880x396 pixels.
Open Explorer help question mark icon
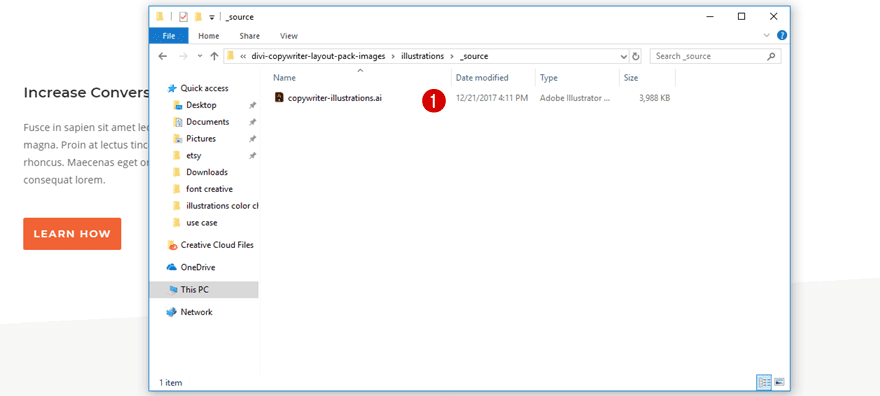click(x=781, y=35)
